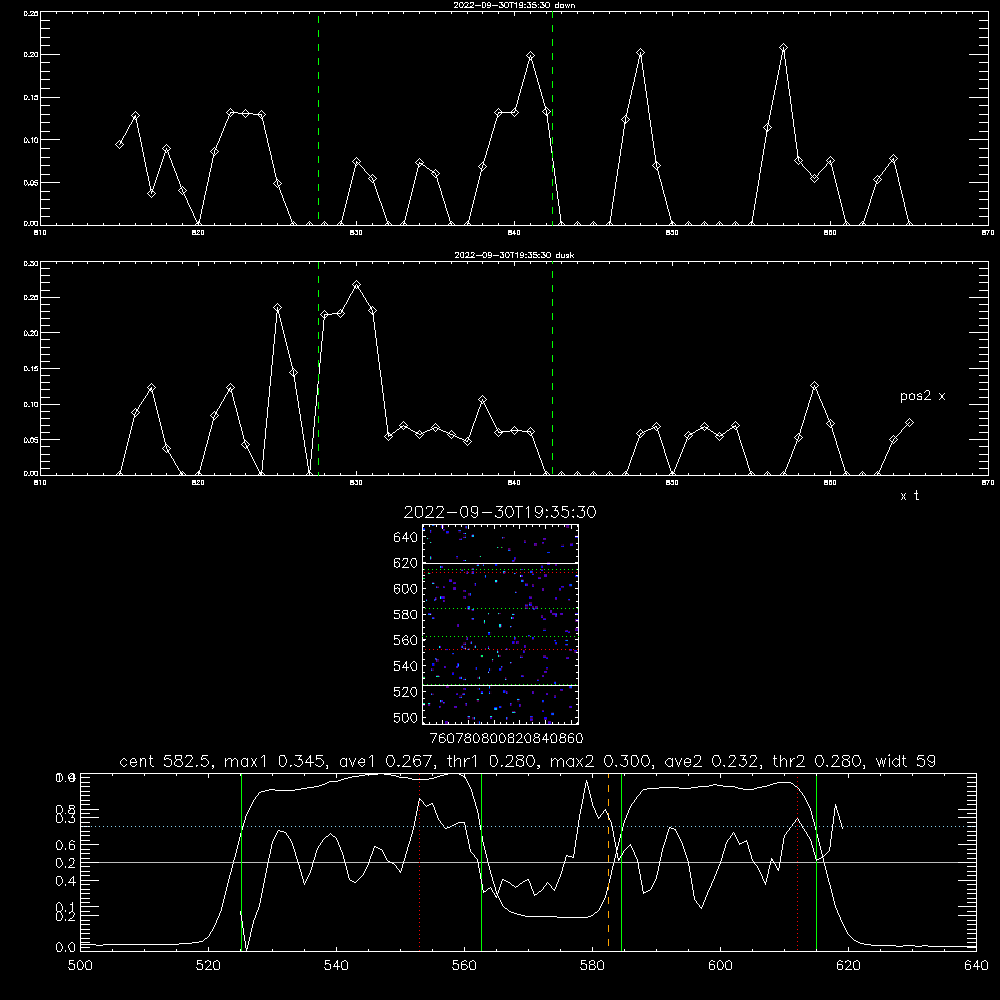Click the 600 label on the image y-axis

(406, 589)
